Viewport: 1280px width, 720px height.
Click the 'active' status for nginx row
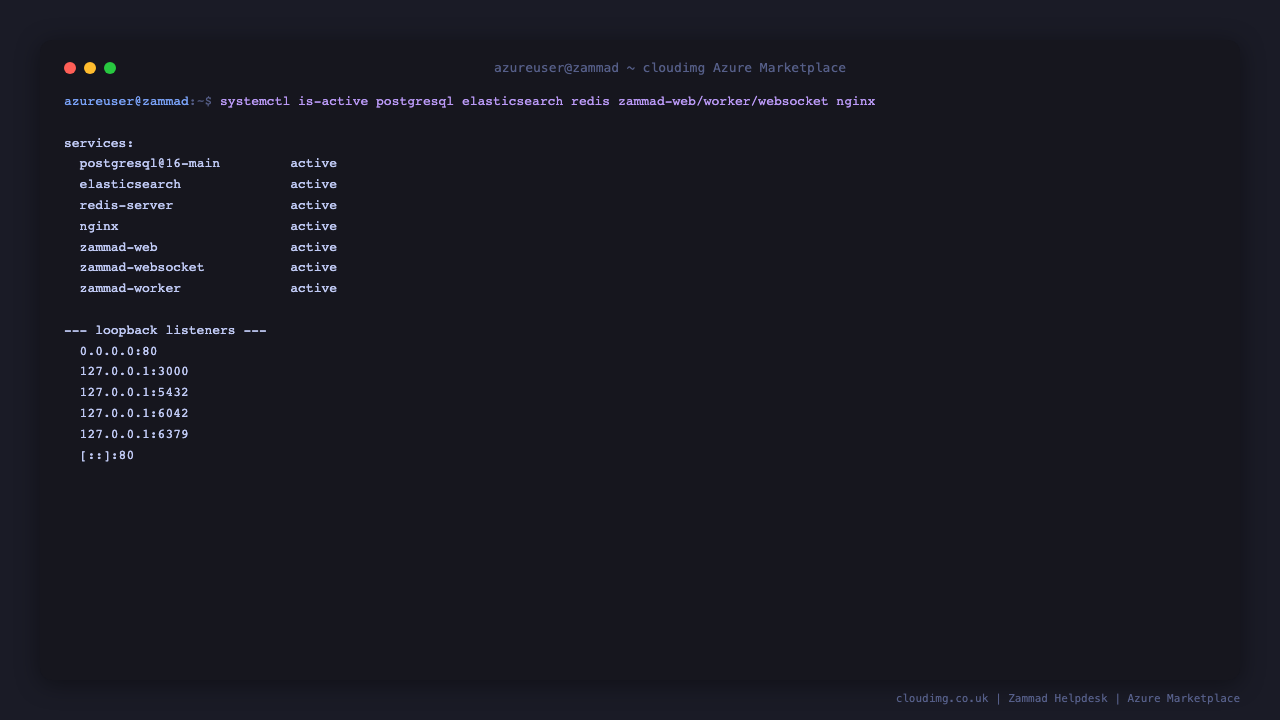coord(314,227)
